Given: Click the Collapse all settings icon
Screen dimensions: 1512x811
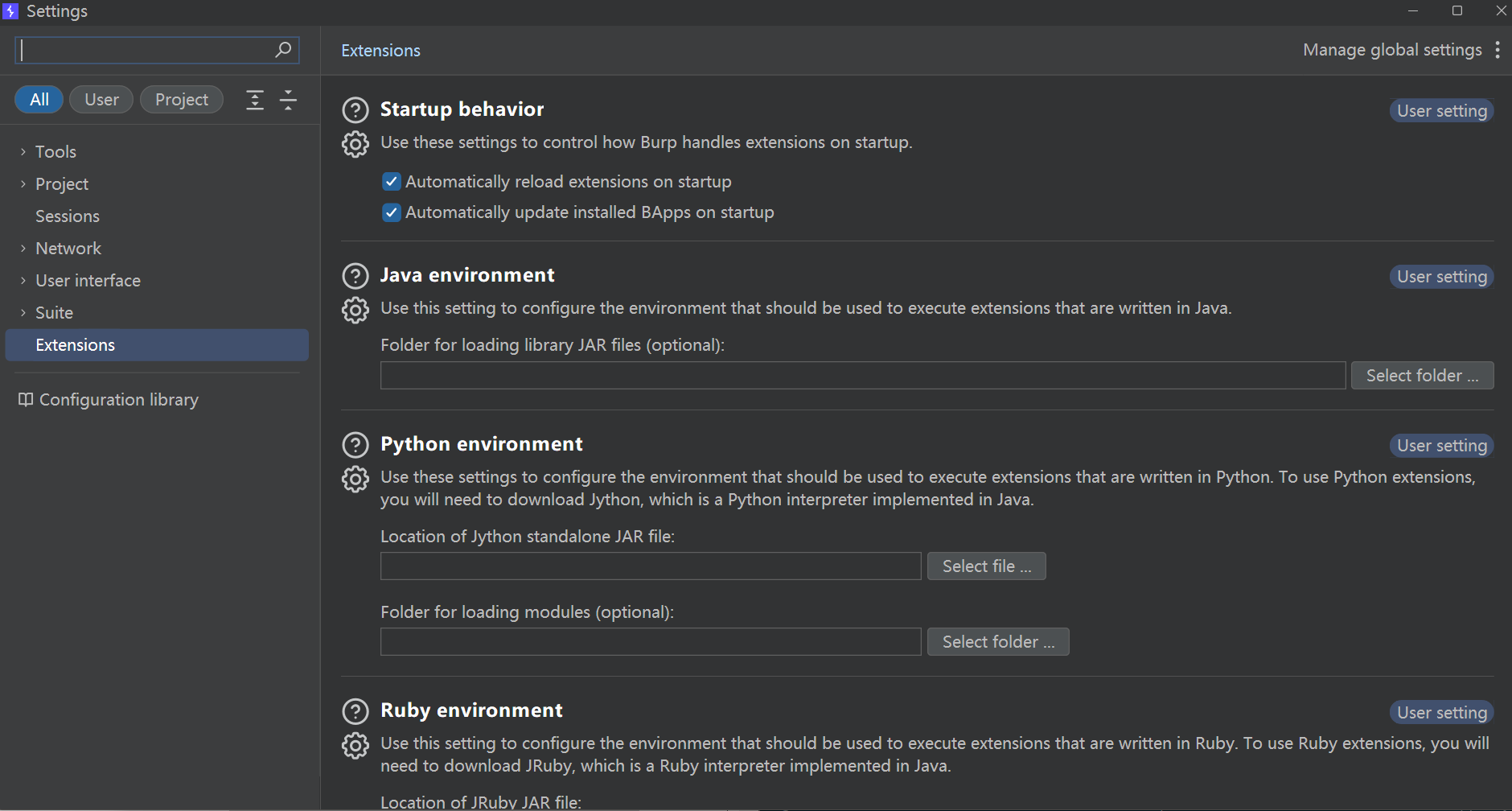Looking at the screenshot, I should click(288, 100).
